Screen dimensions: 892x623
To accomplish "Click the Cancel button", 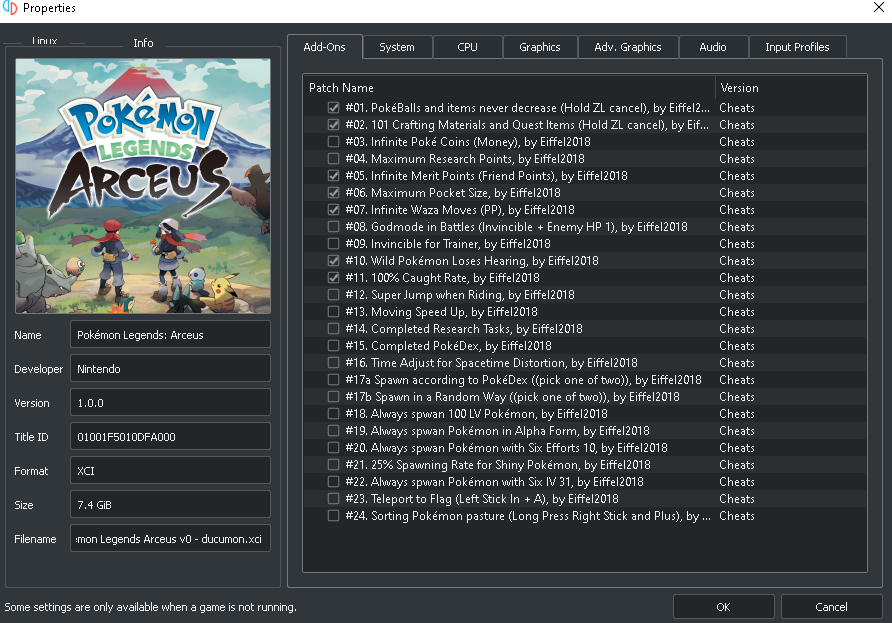I will 831,607.
